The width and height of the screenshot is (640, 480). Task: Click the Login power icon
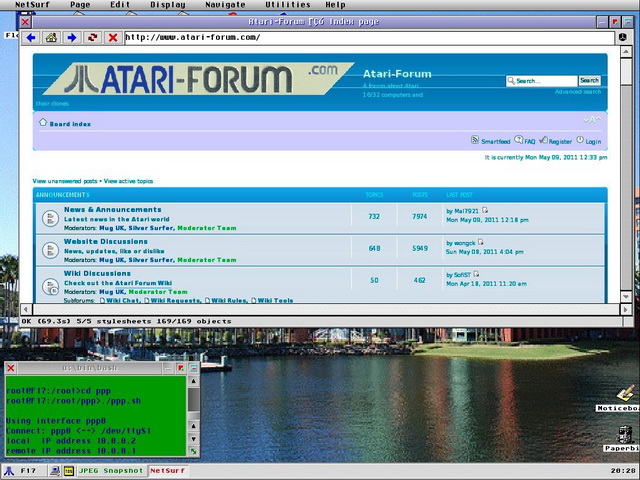point(580,140)
